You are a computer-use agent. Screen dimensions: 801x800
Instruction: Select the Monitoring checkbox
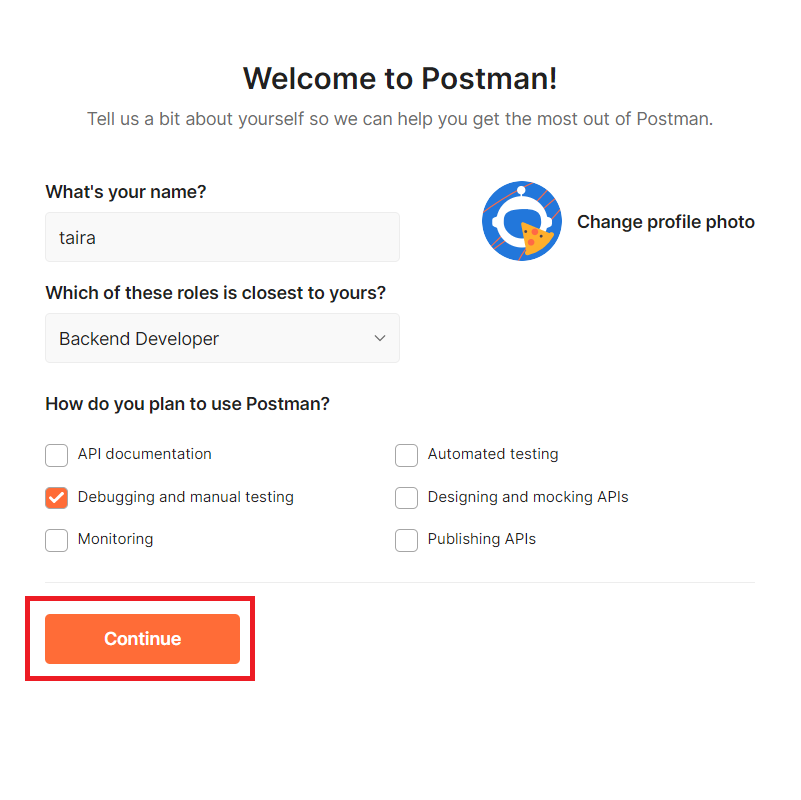(x=56, y=540)
